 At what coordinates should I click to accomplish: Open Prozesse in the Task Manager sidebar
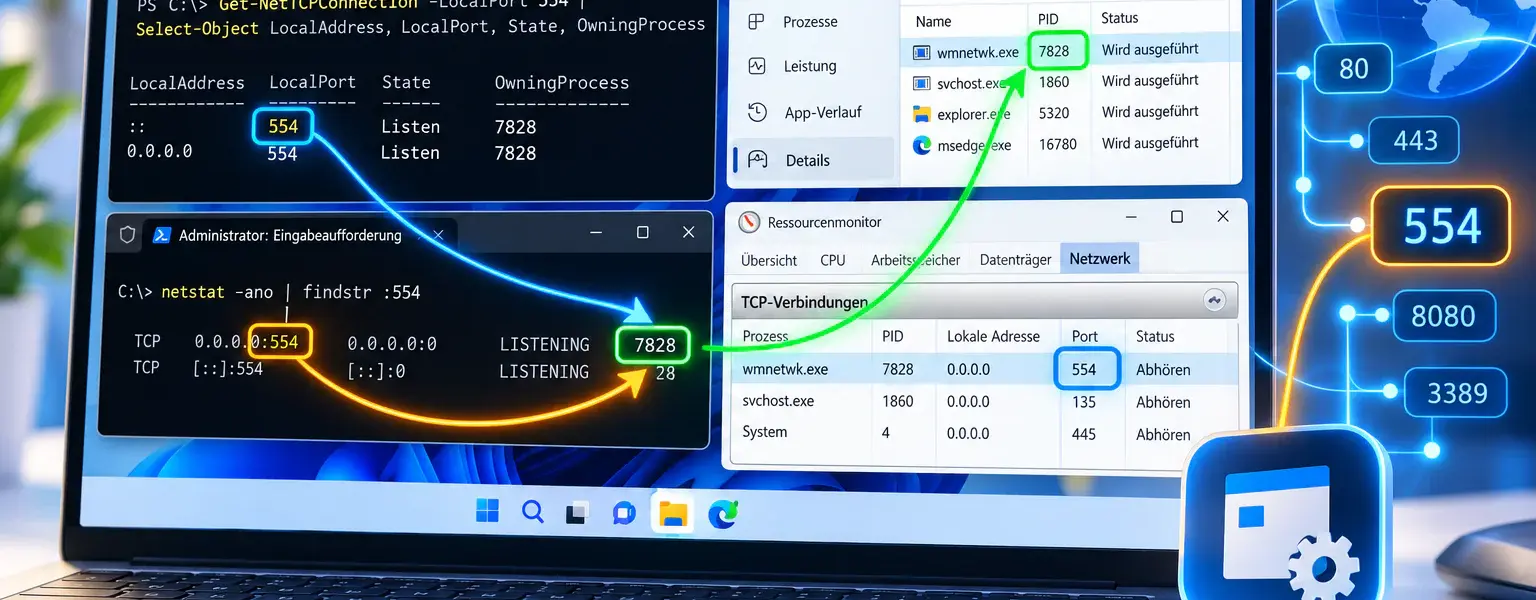click(810, 21)
